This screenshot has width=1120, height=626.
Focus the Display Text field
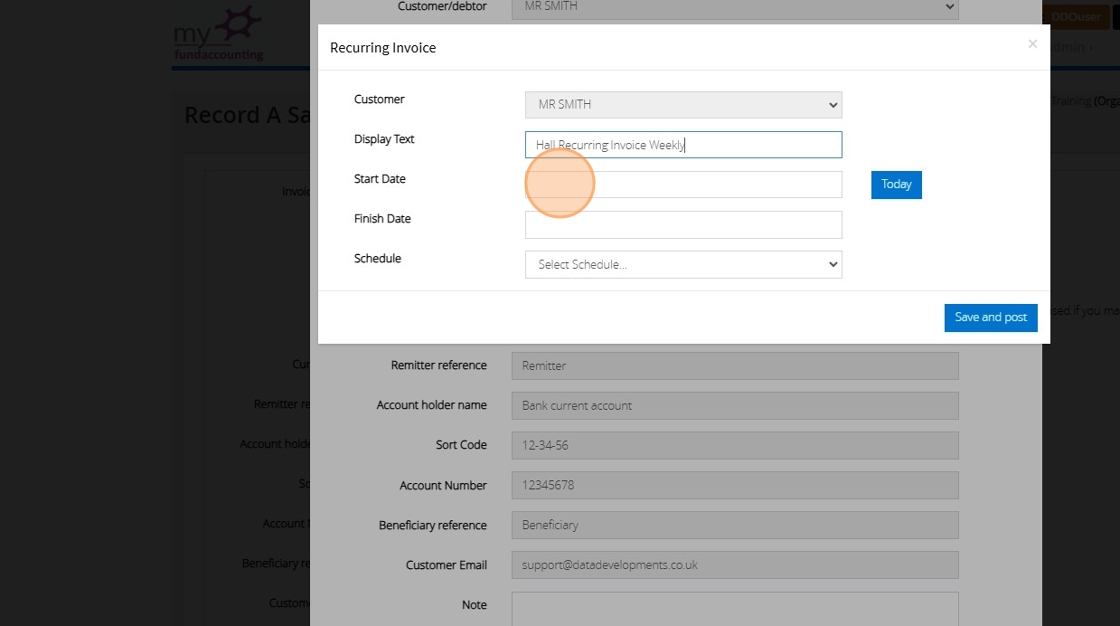pos(683,145)
